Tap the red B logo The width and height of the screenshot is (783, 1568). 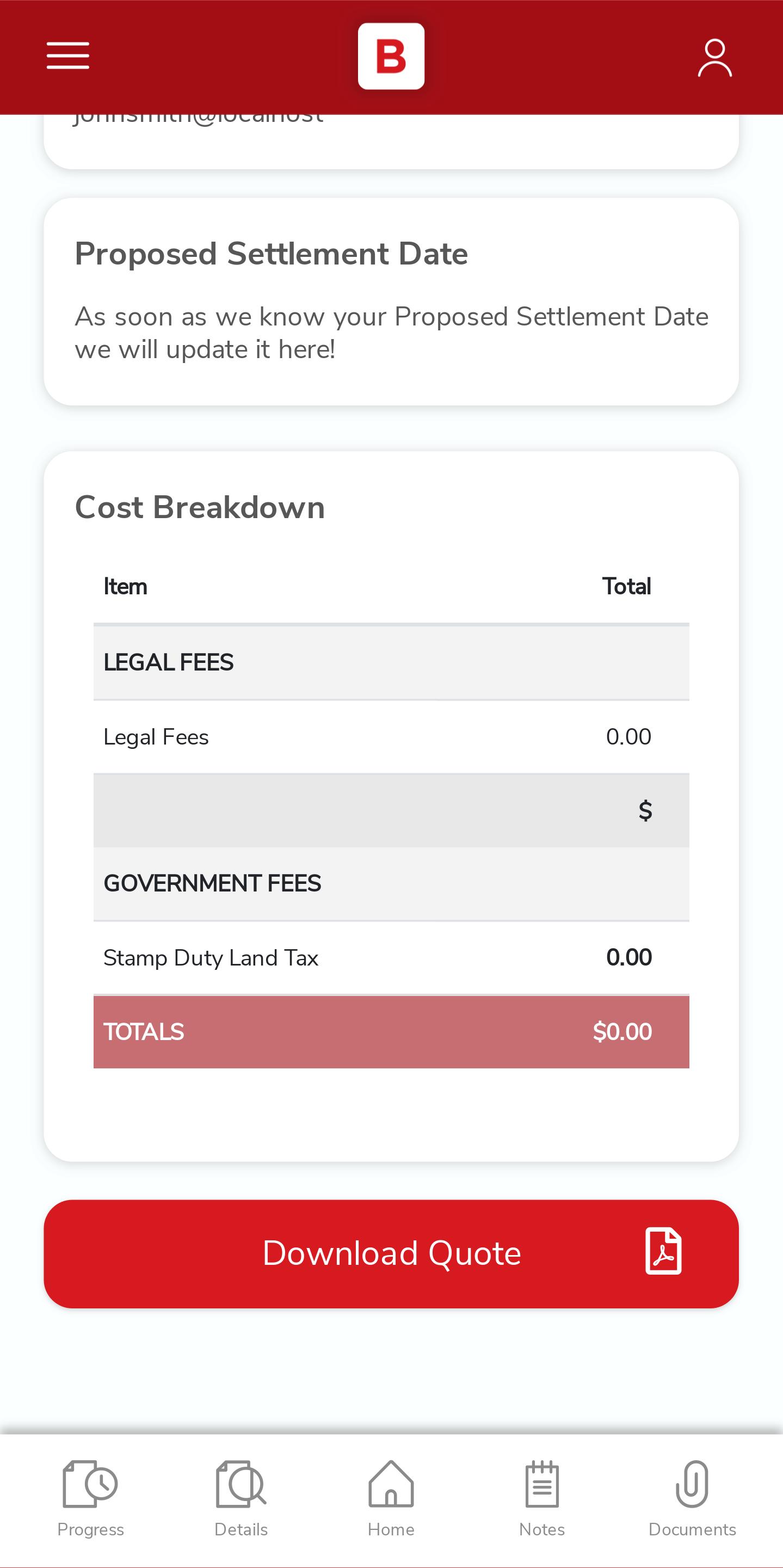(x=391, y=56)
